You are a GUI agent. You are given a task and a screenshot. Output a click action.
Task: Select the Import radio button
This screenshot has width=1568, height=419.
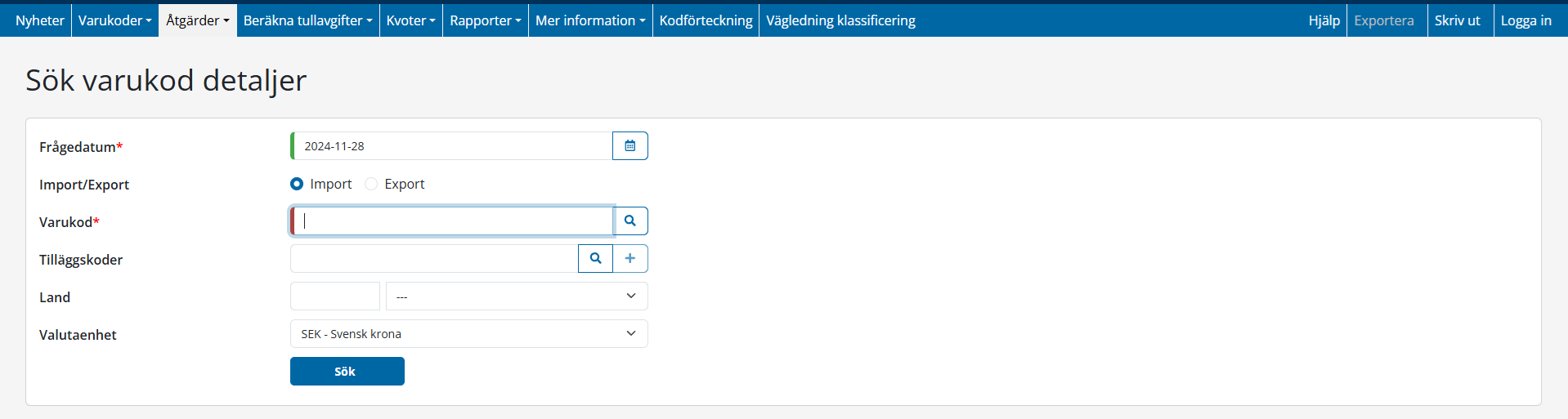(297, 185)
